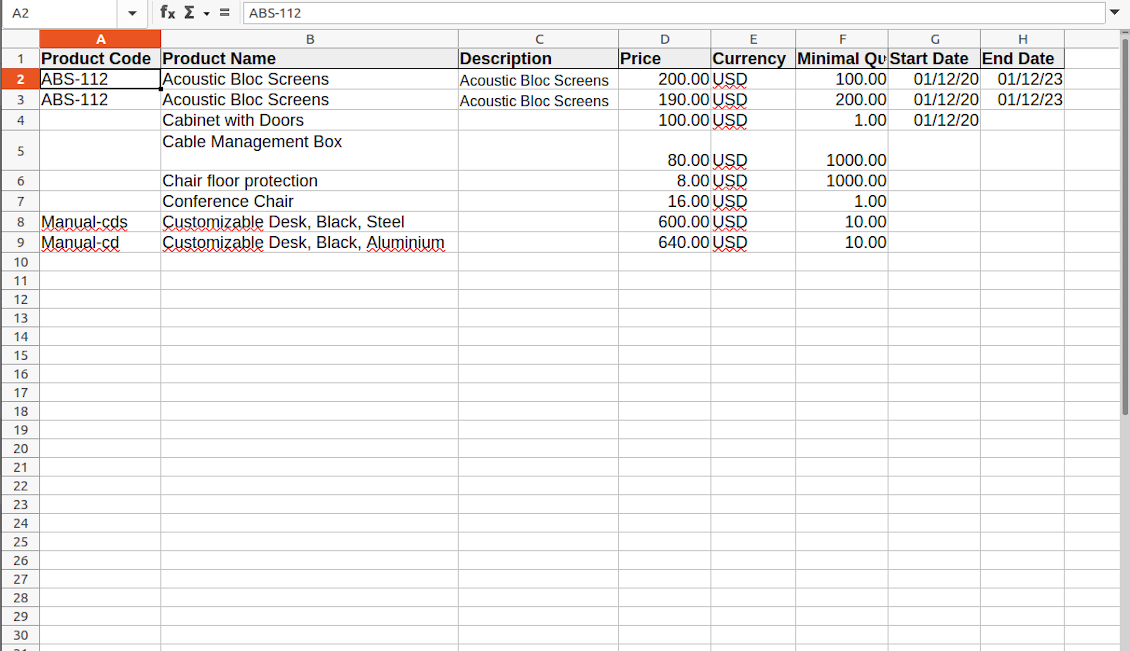1130x651 pixels.
Task: Select row 1 header
Action: click(20, 58)
